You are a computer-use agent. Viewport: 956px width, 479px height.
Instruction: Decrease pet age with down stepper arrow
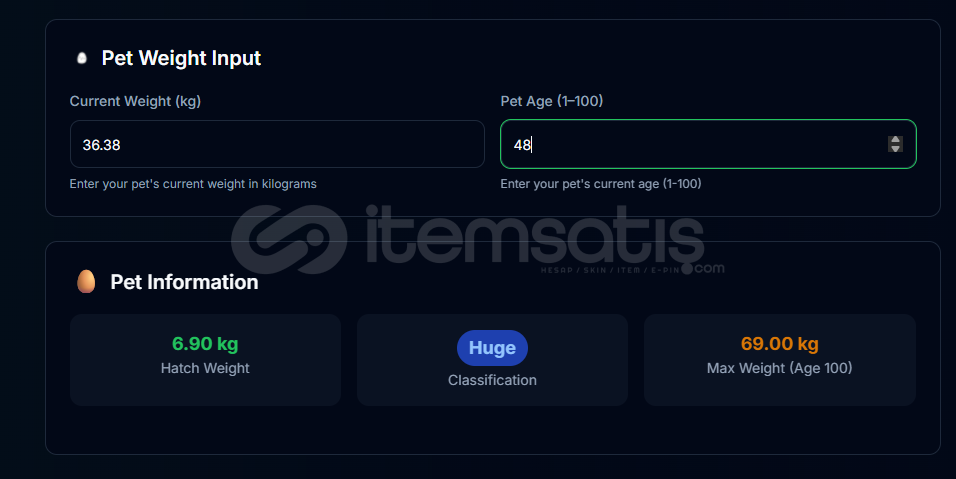895,148
